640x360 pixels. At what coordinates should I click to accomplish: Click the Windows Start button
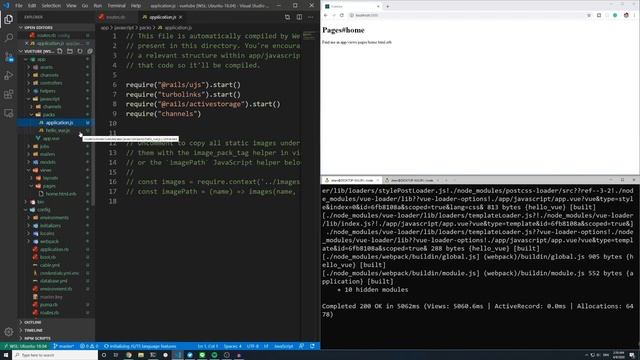point(6,355)
